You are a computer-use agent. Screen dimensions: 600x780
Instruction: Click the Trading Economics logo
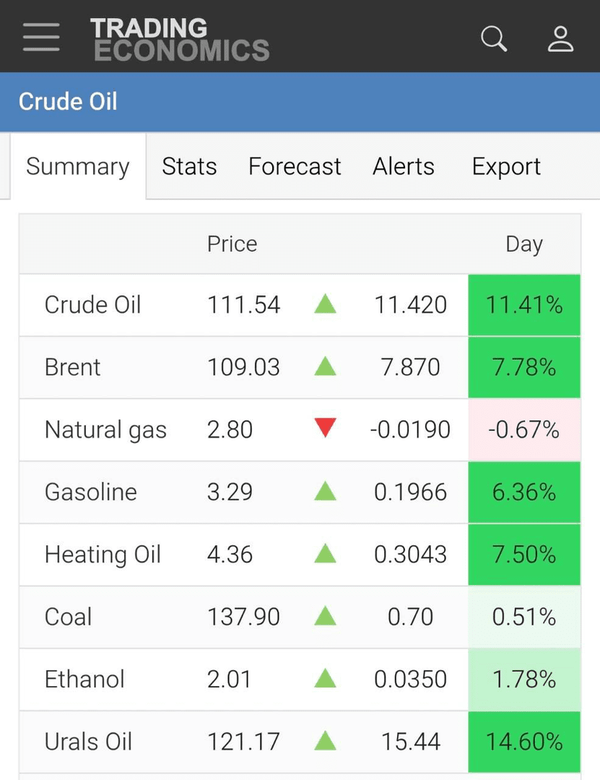point(180,38)
